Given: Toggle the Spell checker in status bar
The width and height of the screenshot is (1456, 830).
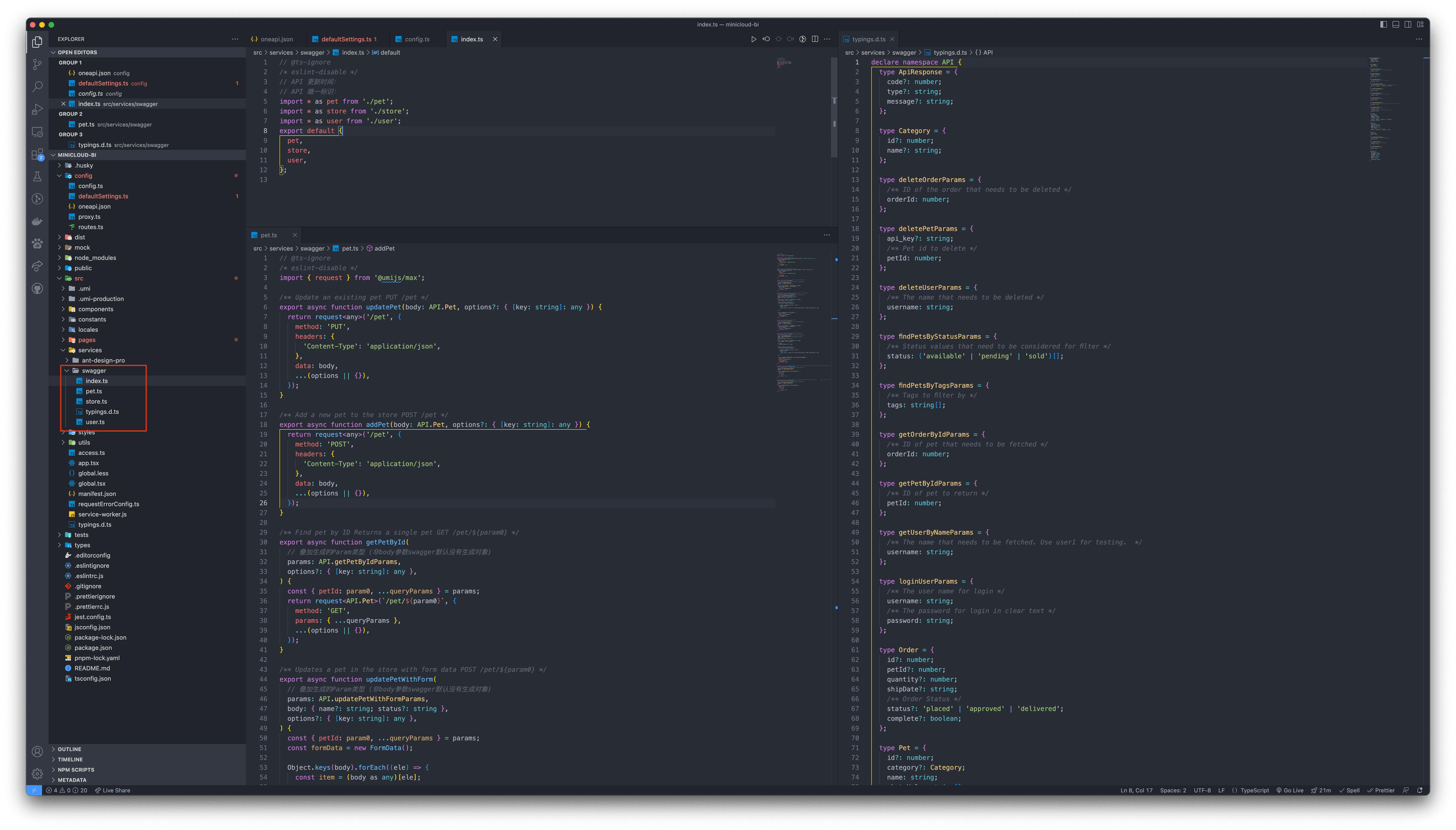Looking at the screenshot, I should pos(1349,791).
